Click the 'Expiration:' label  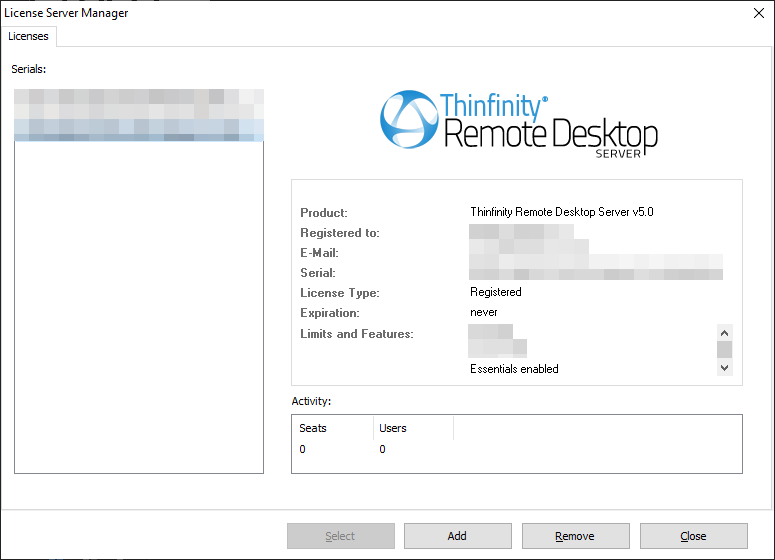[330, 313]
